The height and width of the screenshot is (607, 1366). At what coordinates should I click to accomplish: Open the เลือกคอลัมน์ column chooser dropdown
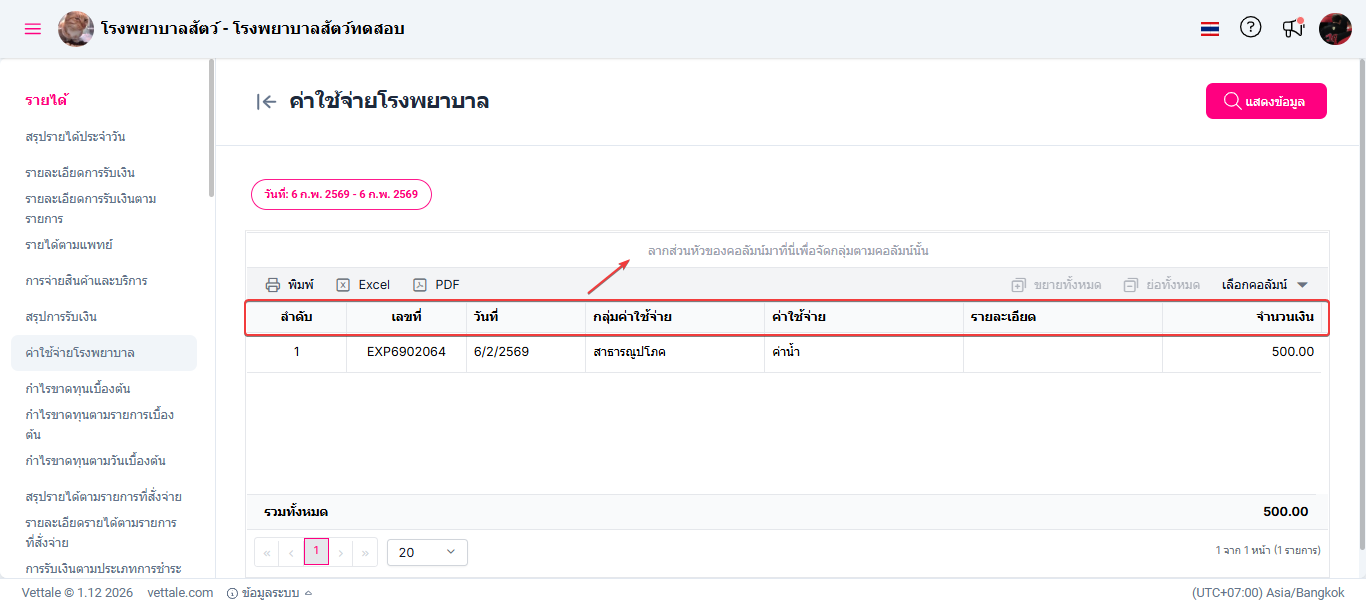click(x=1264, y=285)
